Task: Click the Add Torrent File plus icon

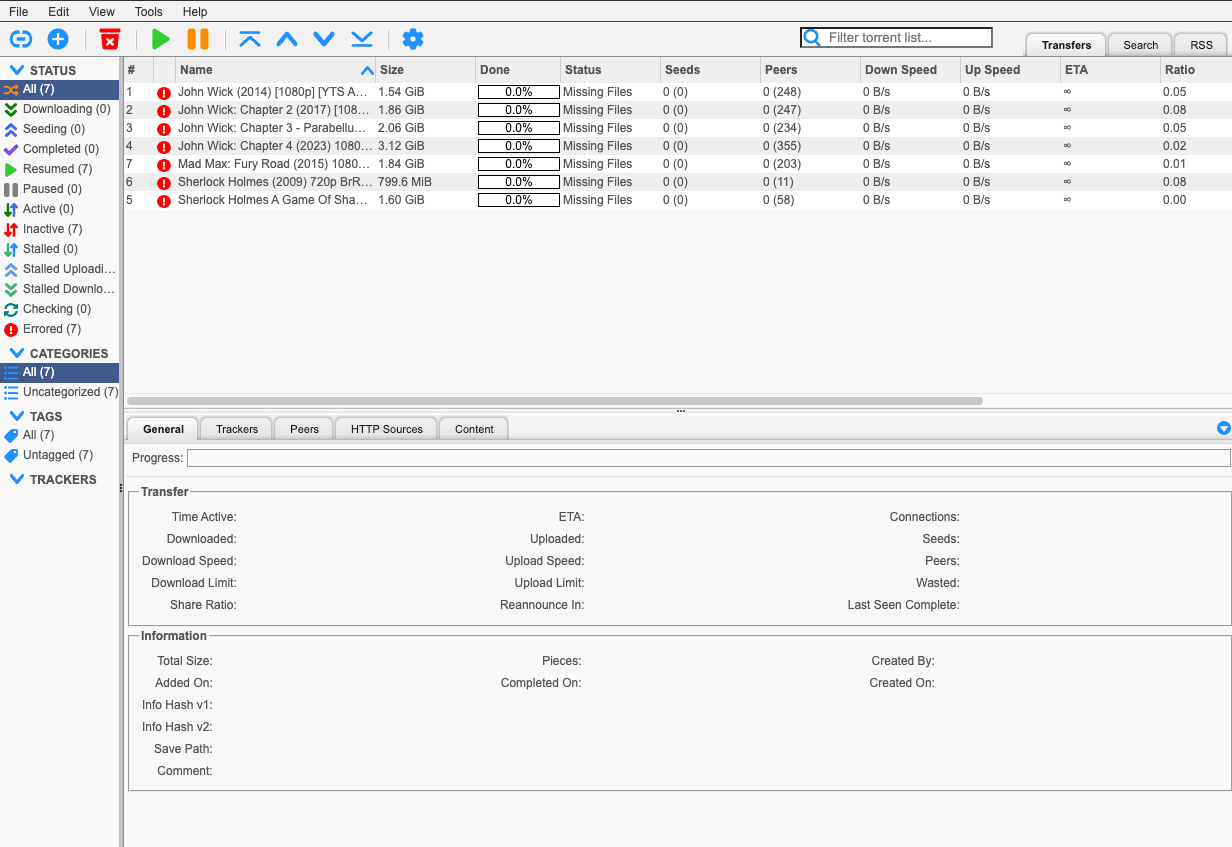Action: tap(58, 39)
